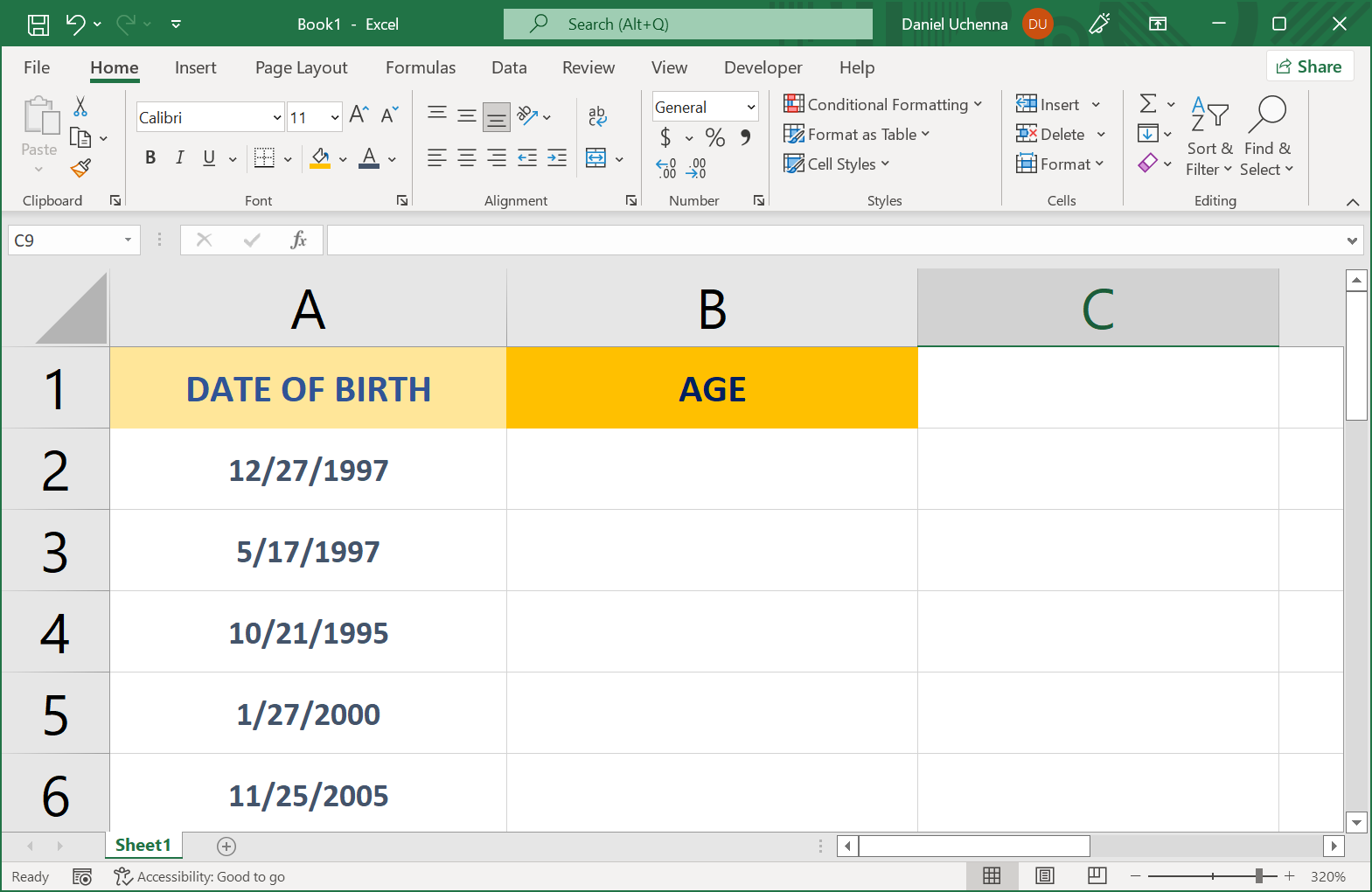Viewport: 1372px width, 892px height.
Task: Click the AutoSum sigma icon
Action: [1148, 104]
